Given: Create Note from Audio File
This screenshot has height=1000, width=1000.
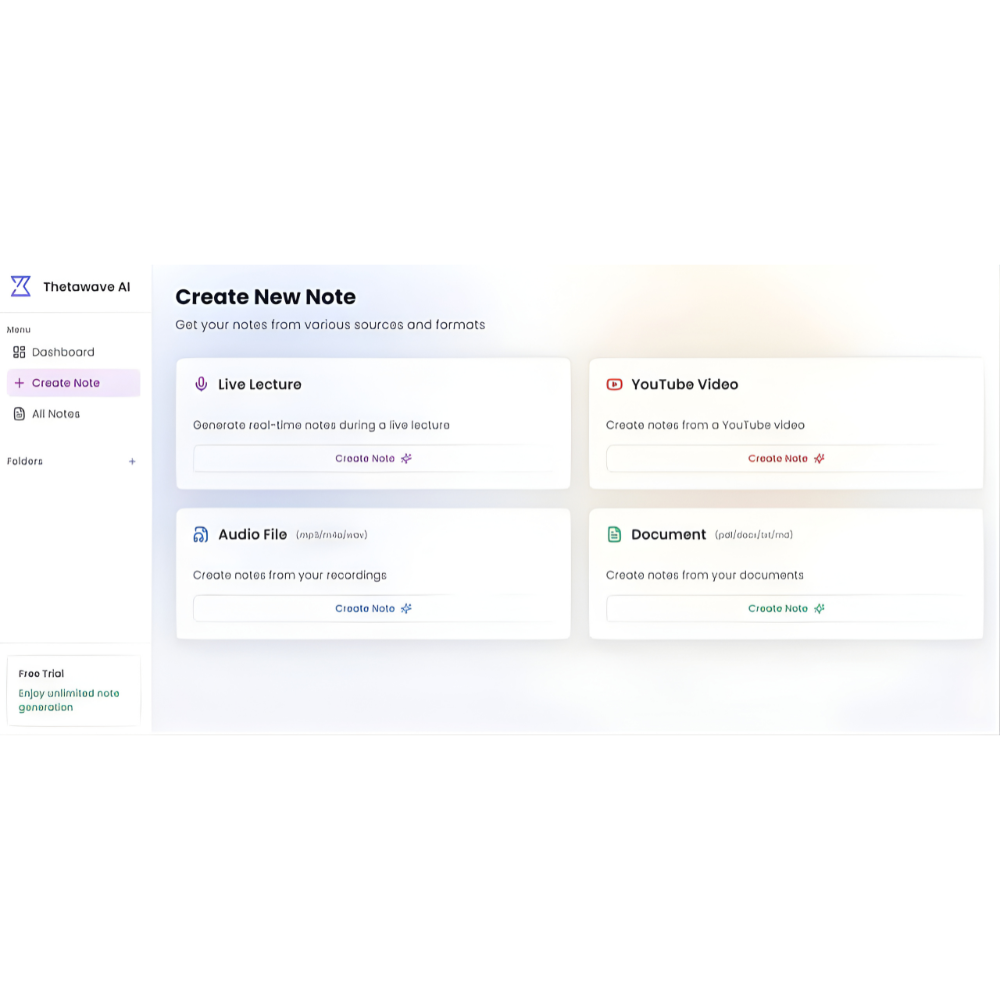Looking at the screenshot, I should coord(373,608).
